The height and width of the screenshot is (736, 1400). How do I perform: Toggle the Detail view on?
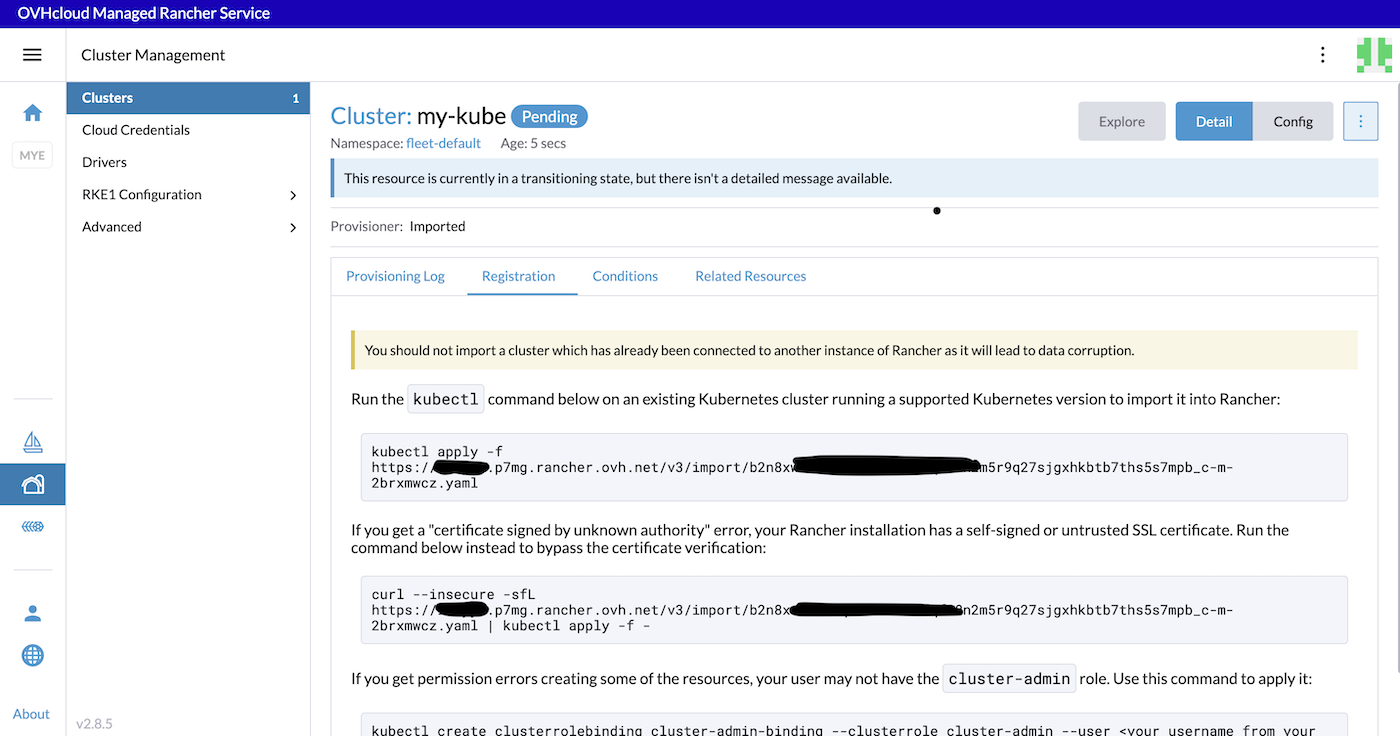point(1213,121)
